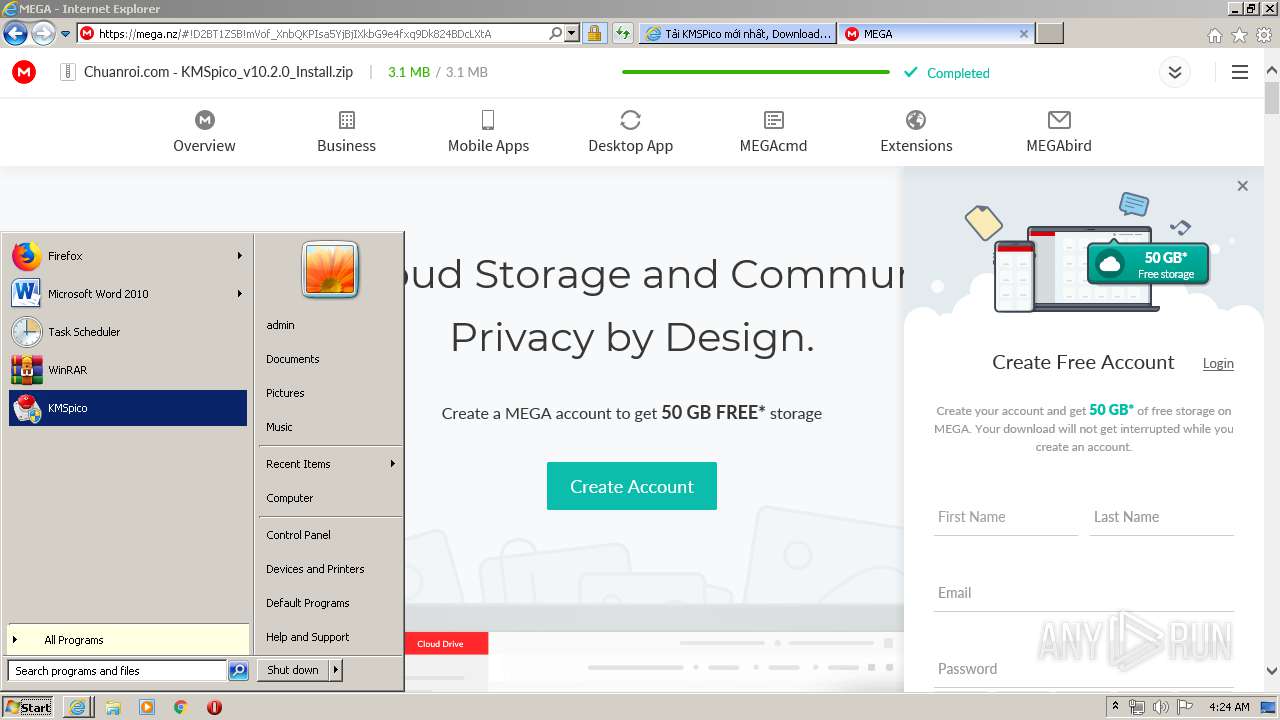Open Computer from Start menu
The width and height of the screenshot is (1280, 720).
click(290, 498)
